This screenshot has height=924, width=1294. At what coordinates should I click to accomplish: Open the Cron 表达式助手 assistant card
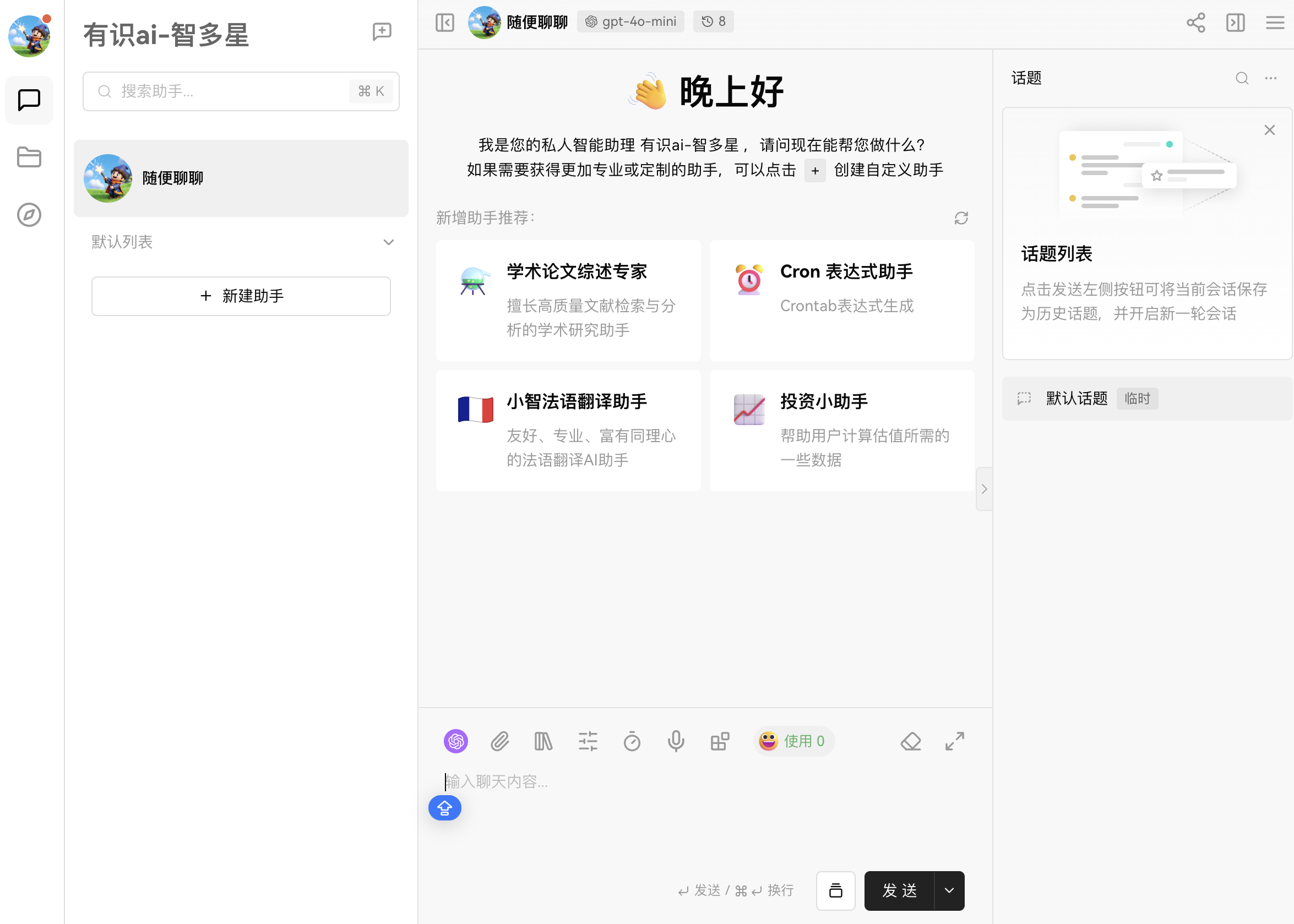click(x=842, y=301)
